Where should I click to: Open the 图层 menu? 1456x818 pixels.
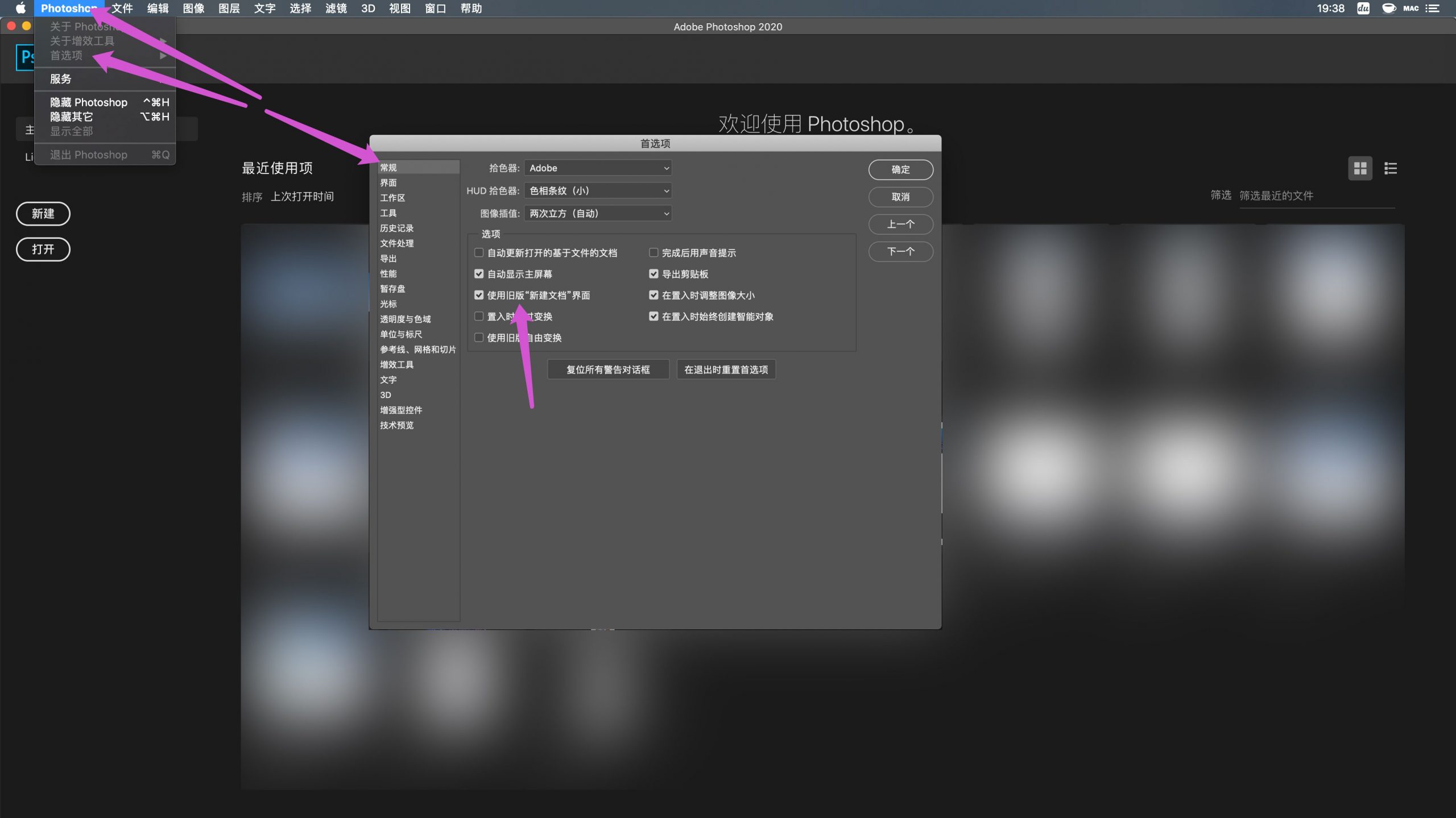(x=229, y=8)
